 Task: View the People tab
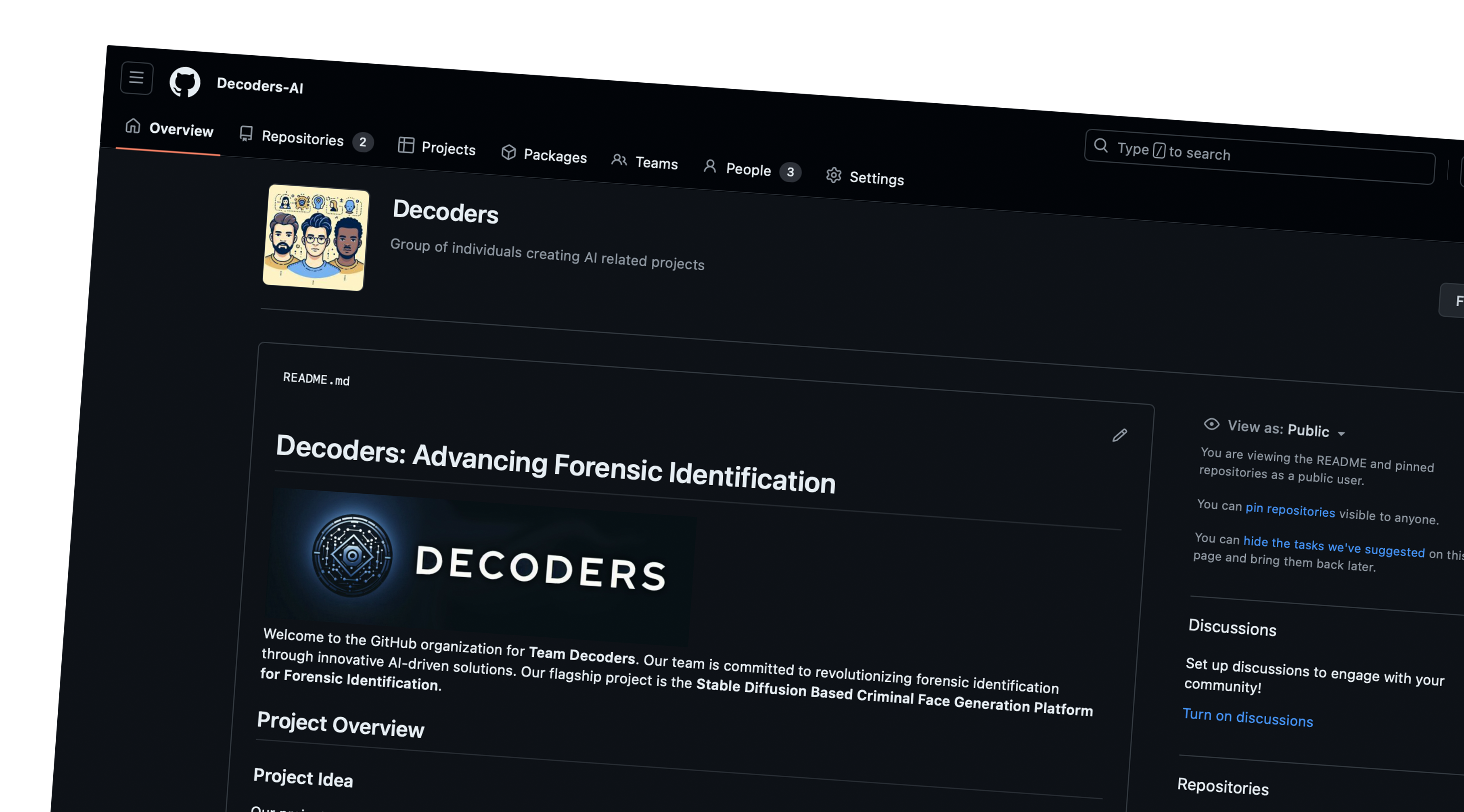[x=752, y=169]
